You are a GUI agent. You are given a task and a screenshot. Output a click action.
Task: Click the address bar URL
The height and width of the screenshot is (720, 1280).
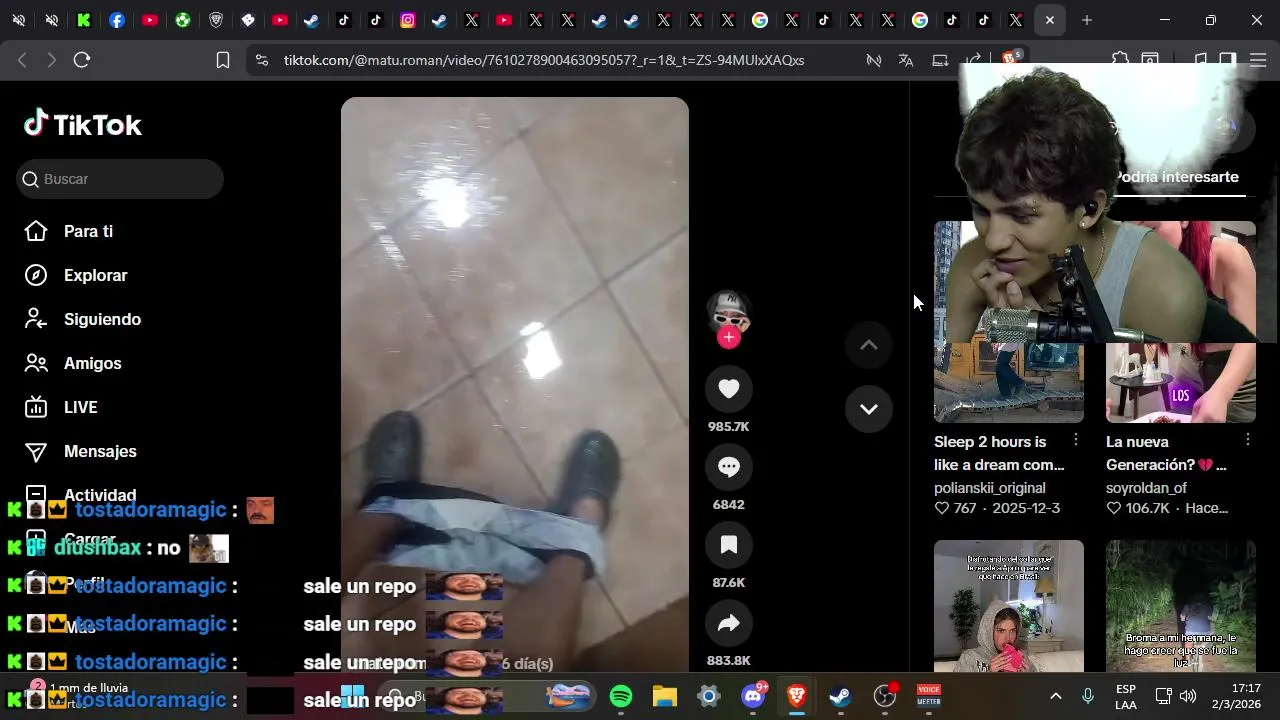pos(544,60)
